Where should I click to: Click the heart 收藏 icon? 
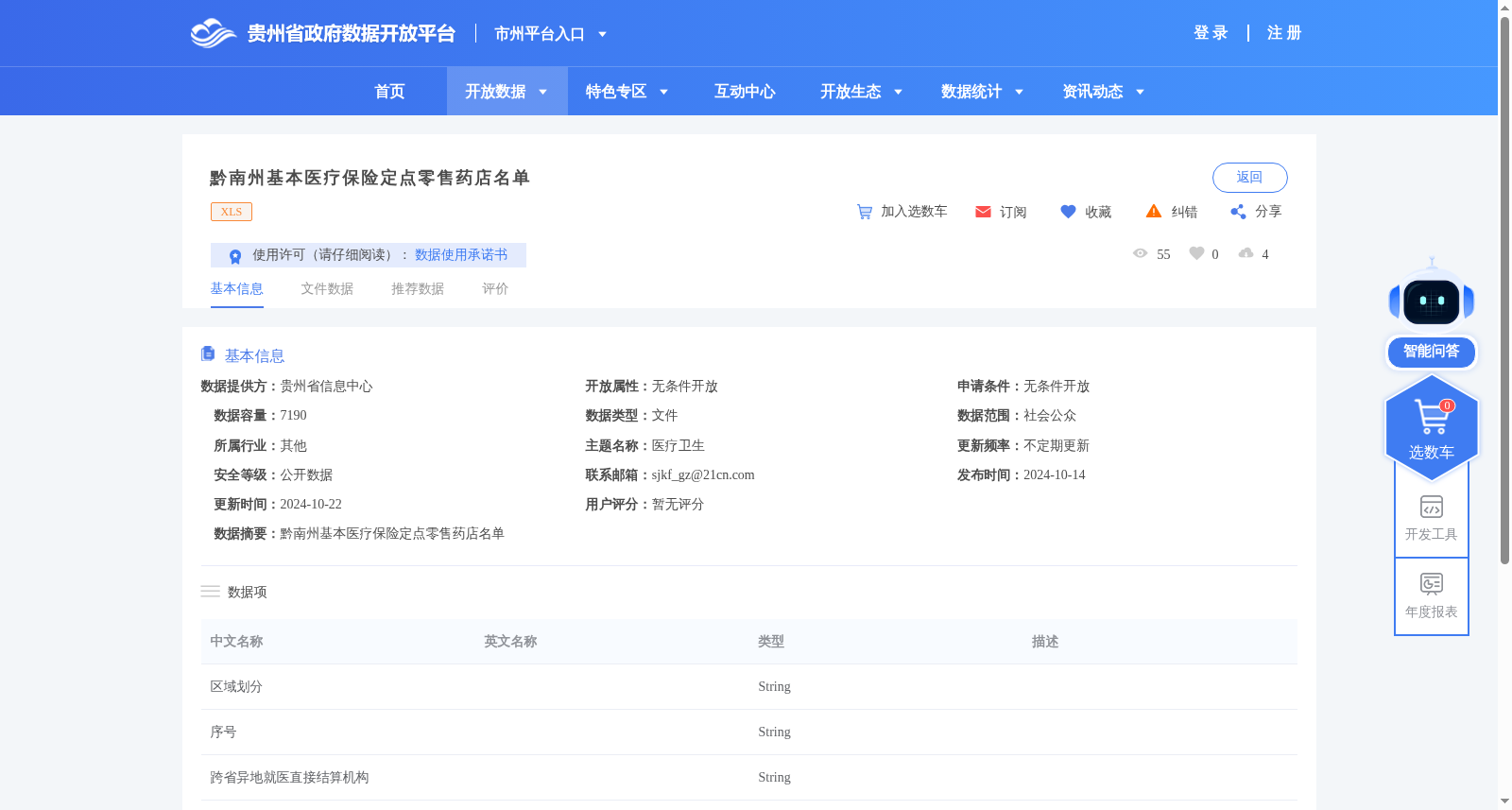tap(1068, 212)
